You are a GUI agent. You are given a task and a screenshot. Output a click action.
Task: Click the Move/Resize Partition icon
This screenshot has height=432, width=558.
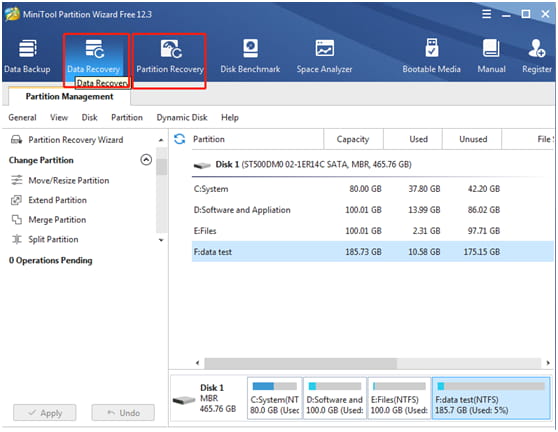click(x=16, y=180)
